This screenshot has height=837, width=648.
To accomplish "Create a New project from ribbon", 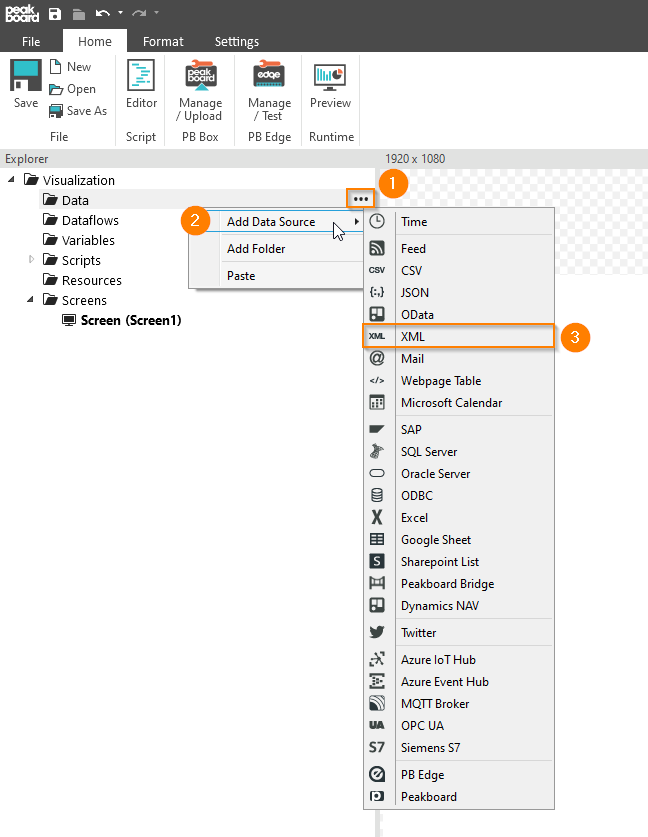I will tap(70, 67).
